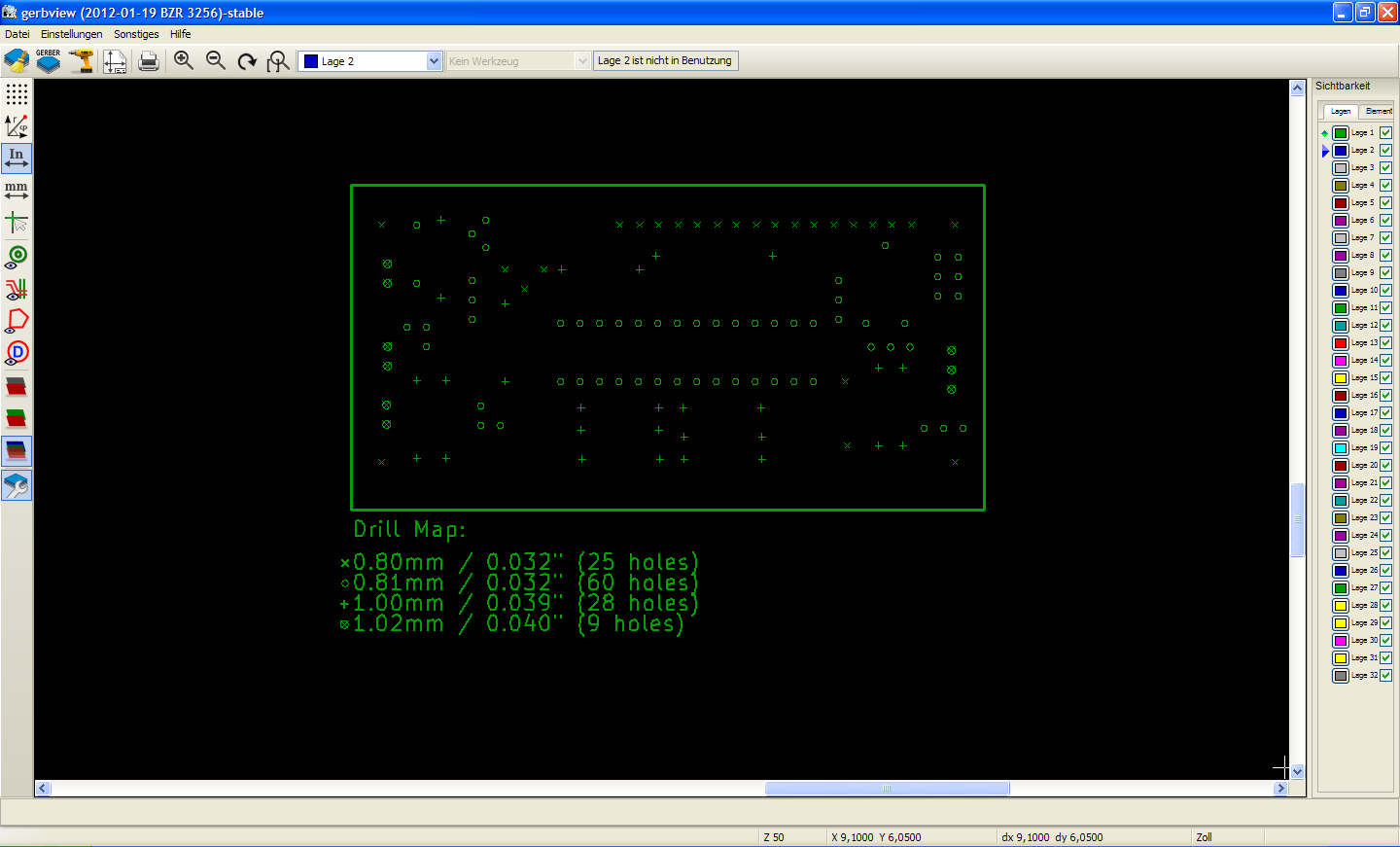1400x847 pixels.
Task: Click the vertical scrollbar down arrow
Action: pyautogui.click(x=1297, y=771)
